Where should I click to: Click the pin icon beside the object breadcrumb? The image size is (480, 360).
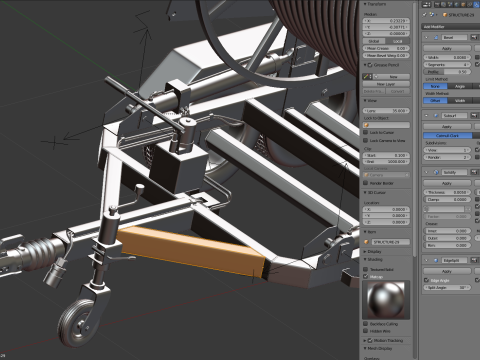[424, 15]
